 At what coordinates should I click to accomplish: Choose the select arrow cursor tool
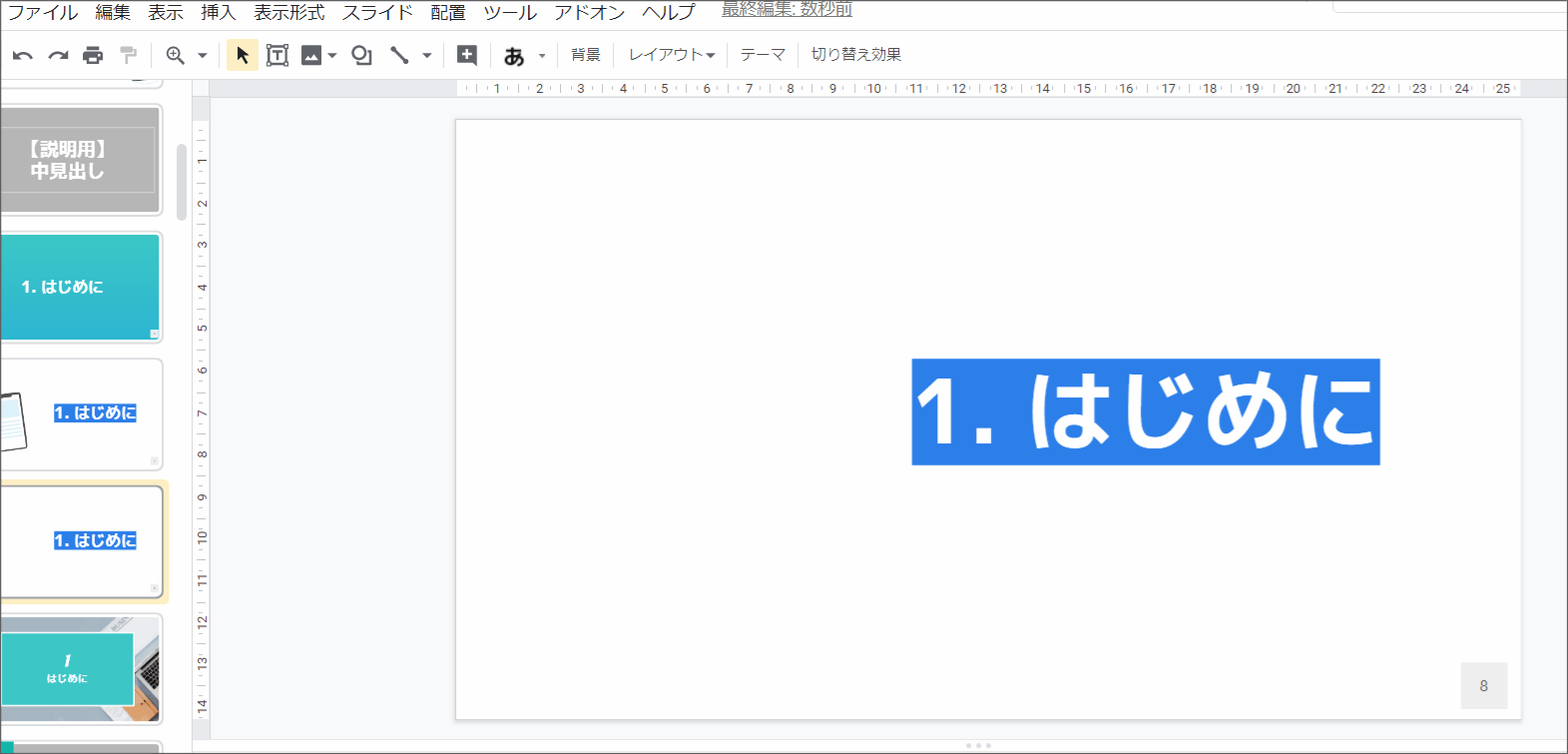click(243, 55)
